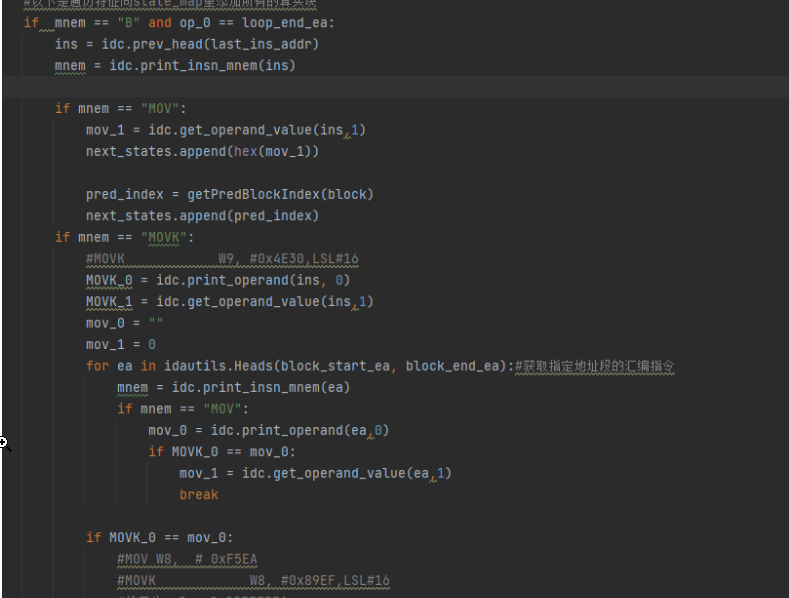Click the line next_states.append(pred_index)

click(202, 216)
